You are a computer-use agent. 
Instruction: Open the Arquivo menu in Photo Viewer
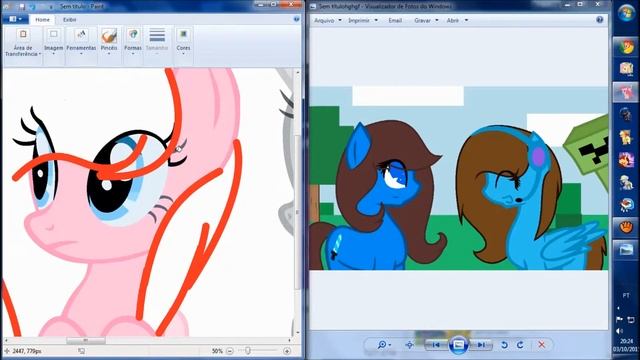(327, 20)
